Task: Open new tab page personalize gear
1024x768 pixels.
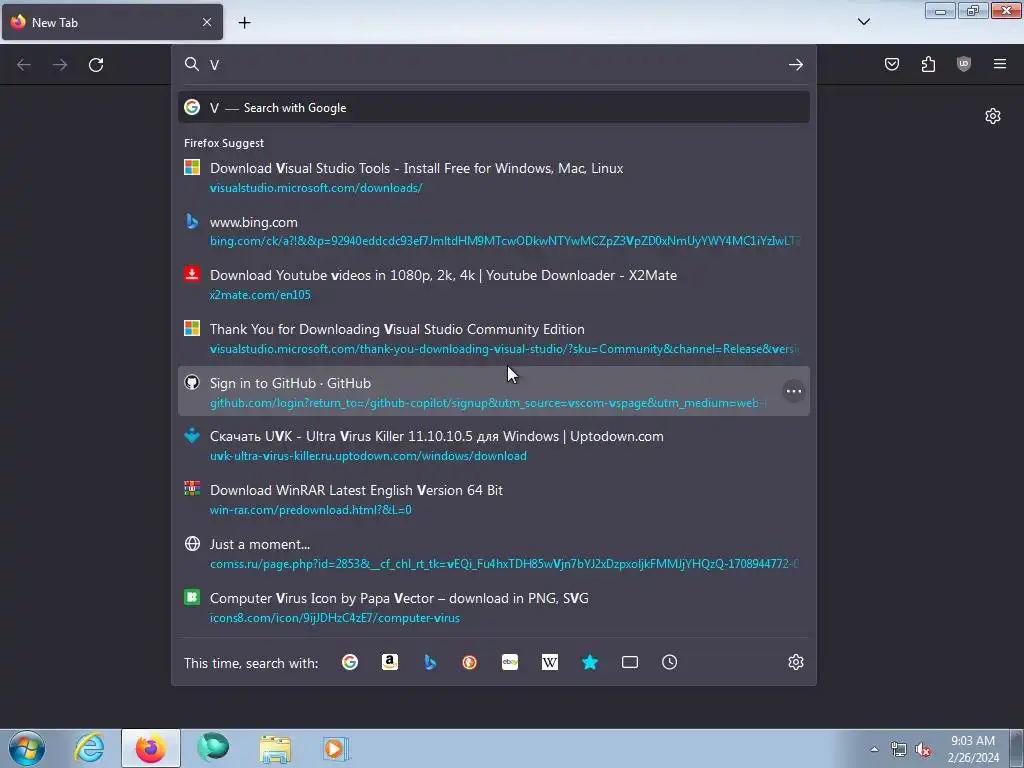Action: tap(993, 116)
